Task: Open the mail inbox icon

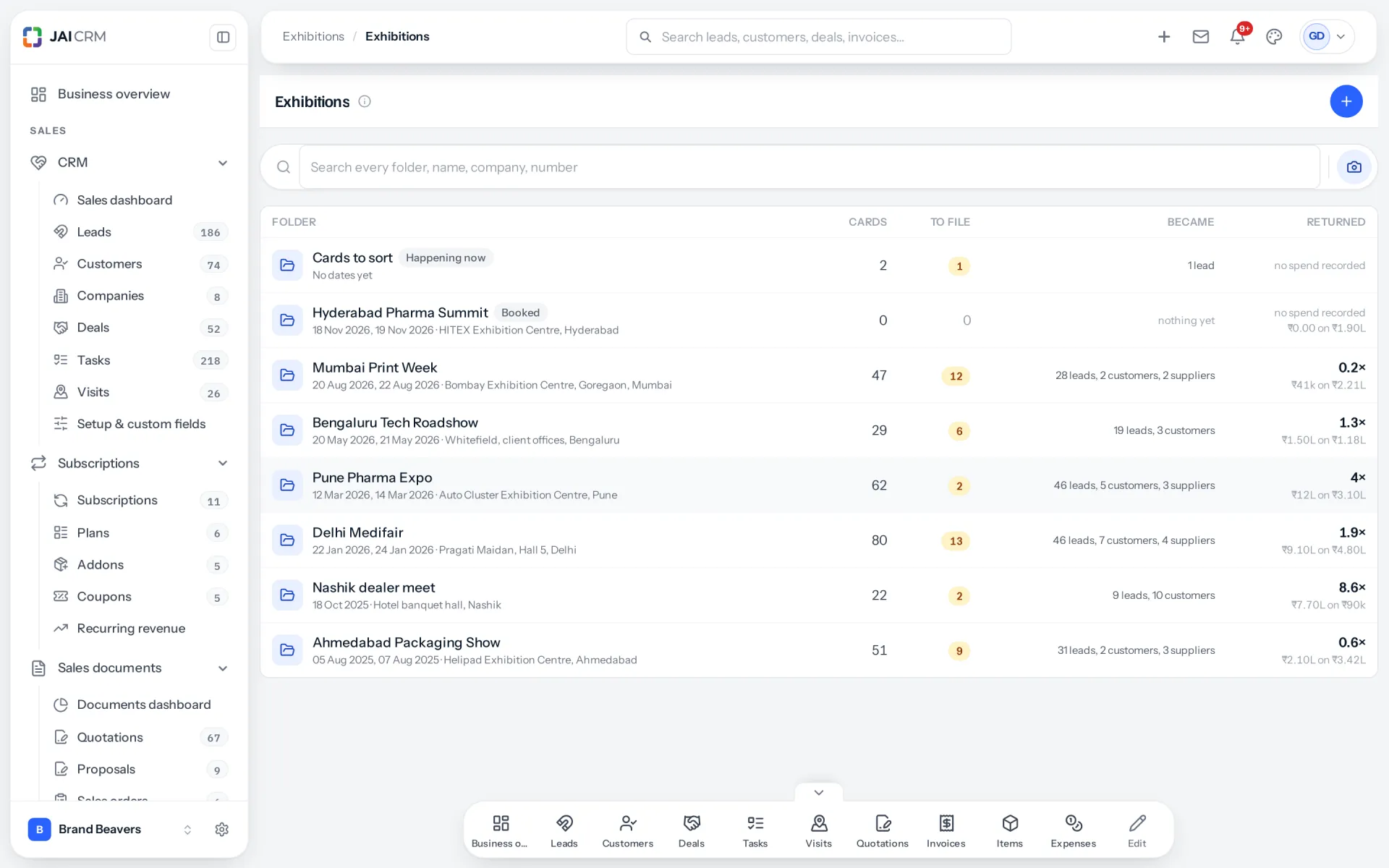Action: [1201, 36]
